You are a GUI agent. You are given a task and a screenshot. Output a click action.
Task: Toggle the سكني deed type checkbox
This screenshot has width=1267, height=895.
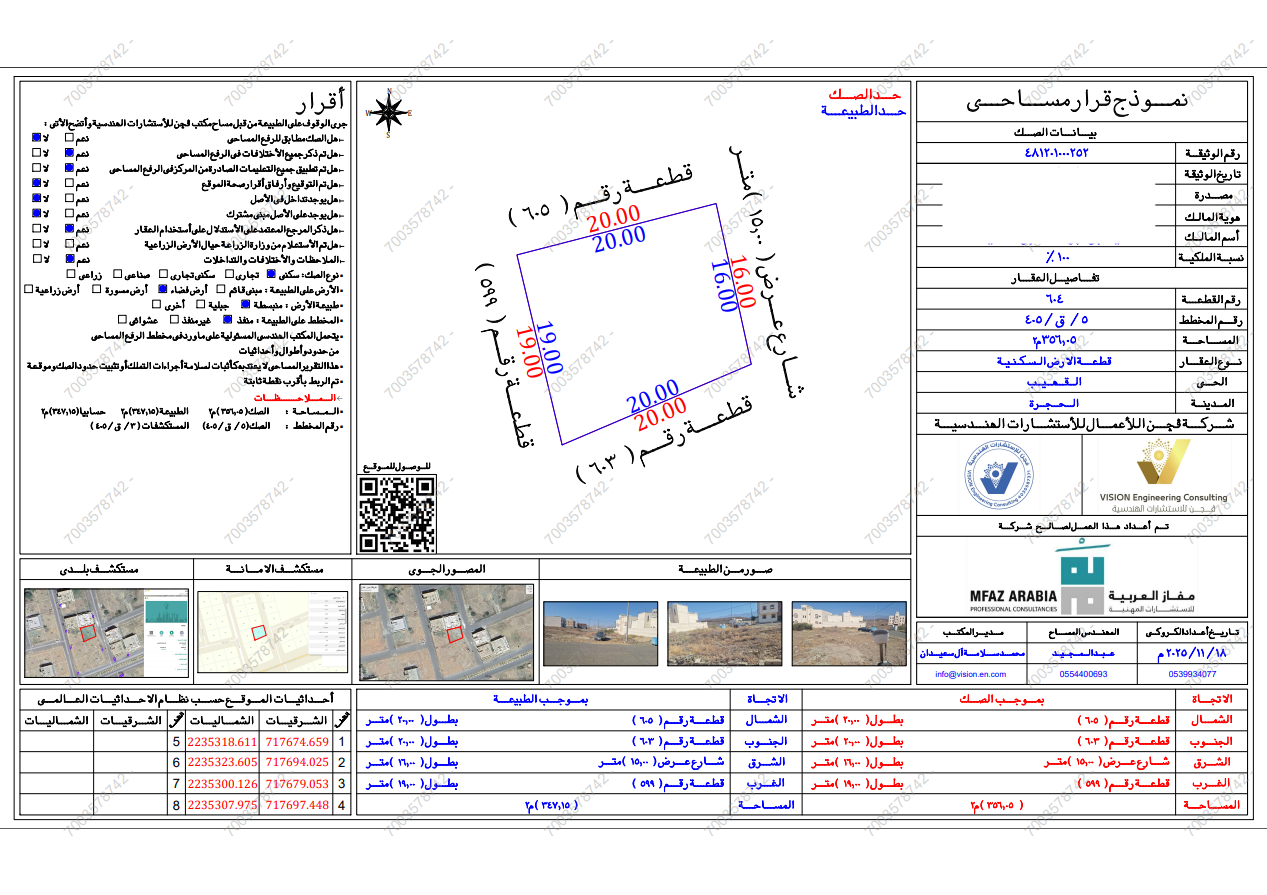click(271, 274)
